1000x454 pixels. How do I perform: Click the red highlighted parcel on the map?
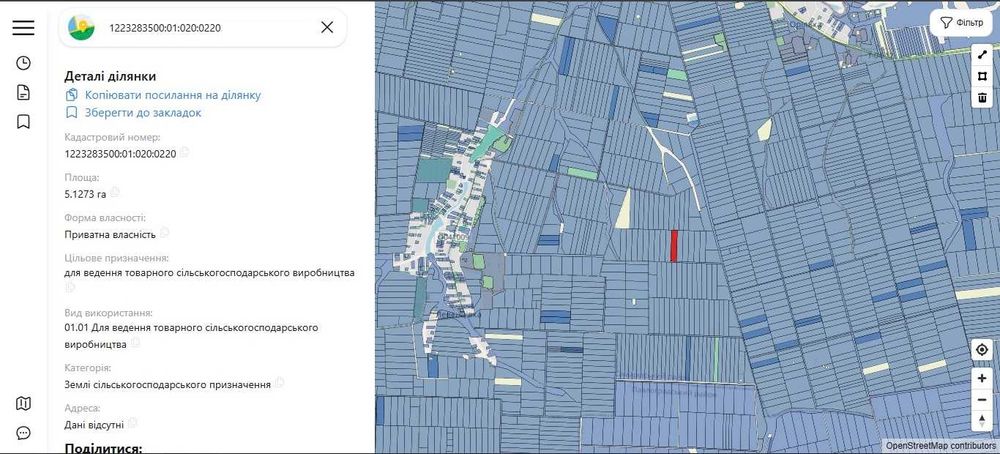click(673, 246)
